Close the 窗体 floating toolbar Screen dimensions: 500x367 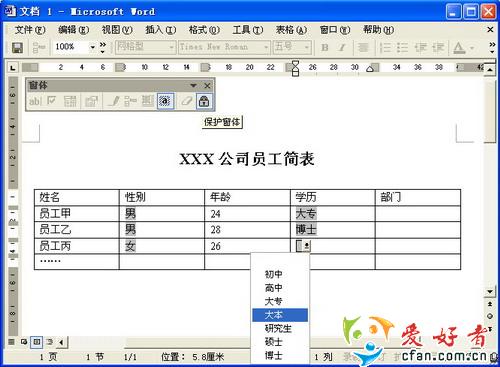click(207, 86)
